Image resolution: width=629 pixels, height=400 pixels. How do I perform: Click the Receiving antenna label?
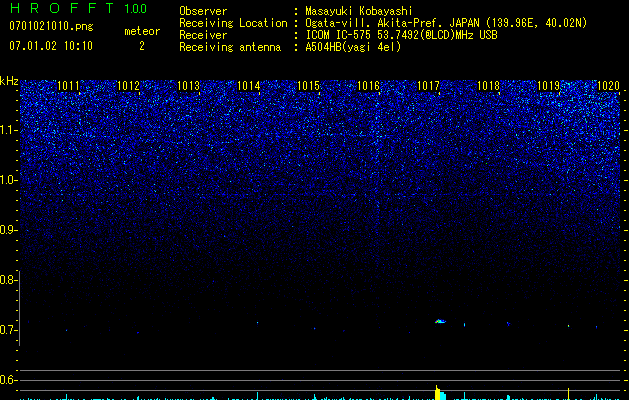pyautogui.click(x=230, y=47)
